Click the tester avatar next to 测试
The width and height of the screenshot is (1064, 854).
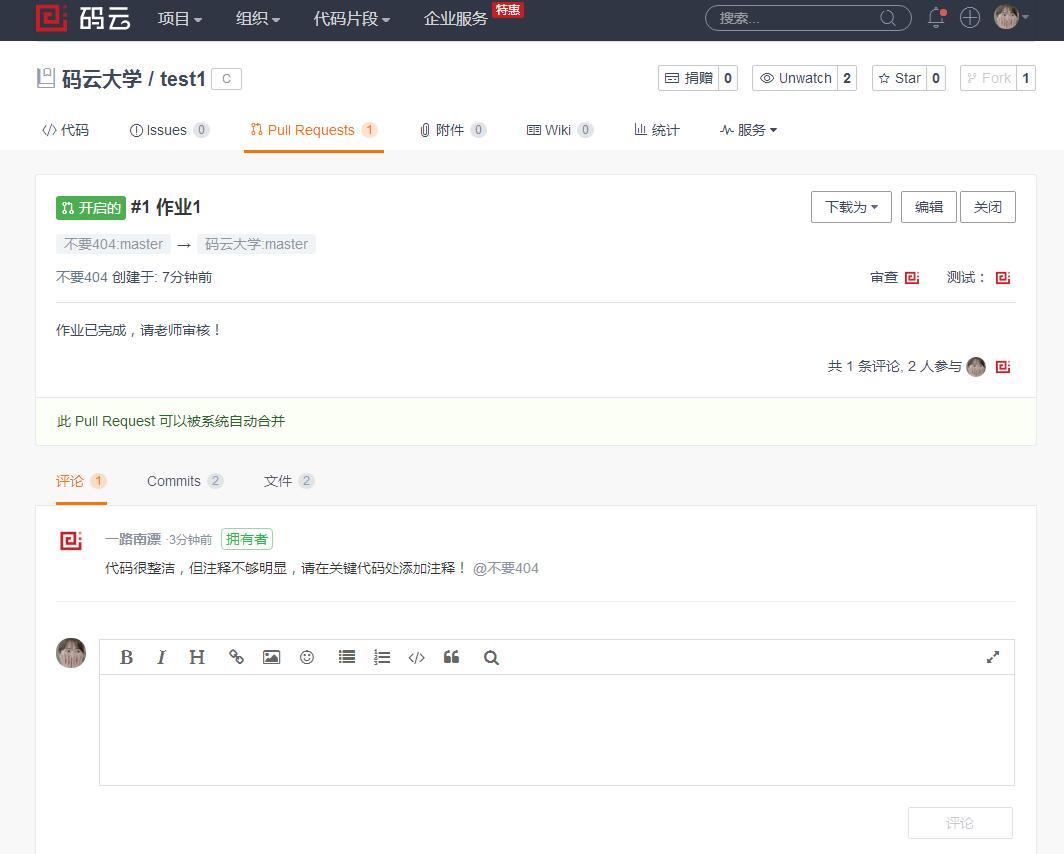pos(1003,277)
